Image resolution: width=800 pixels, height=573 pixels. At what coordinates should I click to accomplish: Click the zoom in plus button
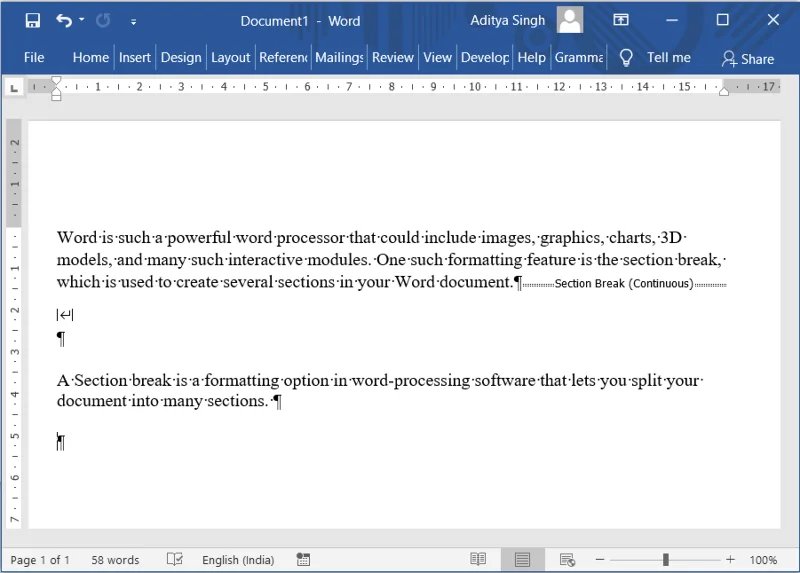pos(730,560)
